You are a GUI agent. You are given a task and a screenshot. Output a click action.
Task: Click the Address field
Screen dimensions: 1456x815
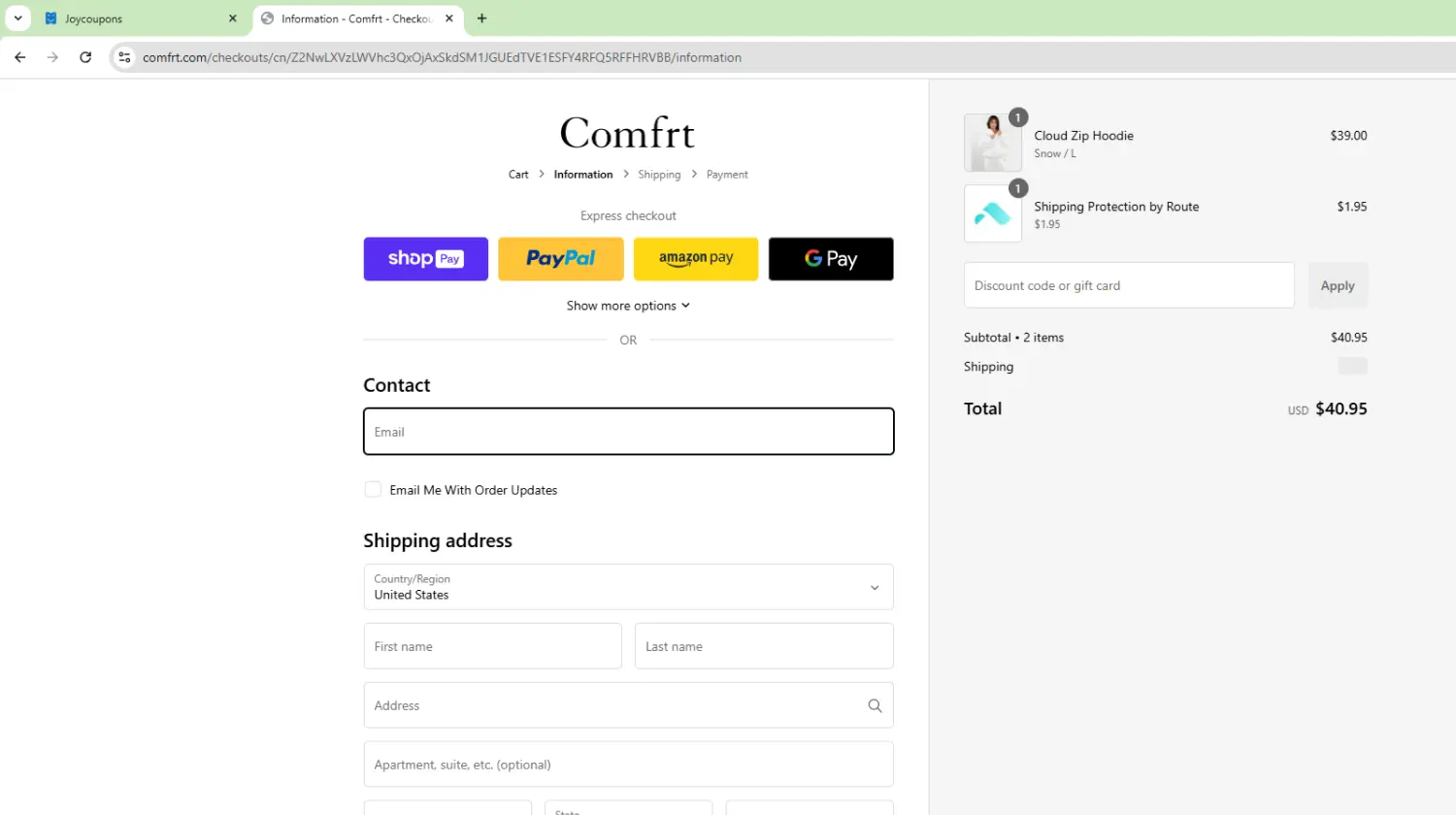628,705
